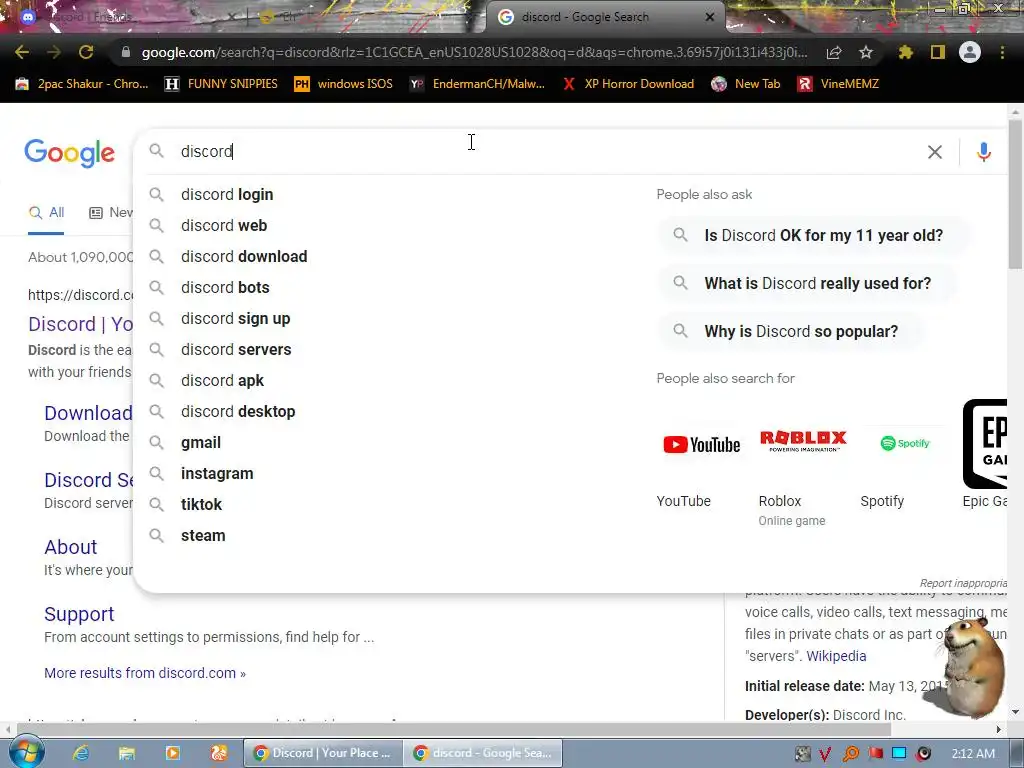Clear the search box with the X icon

(935, 152)
